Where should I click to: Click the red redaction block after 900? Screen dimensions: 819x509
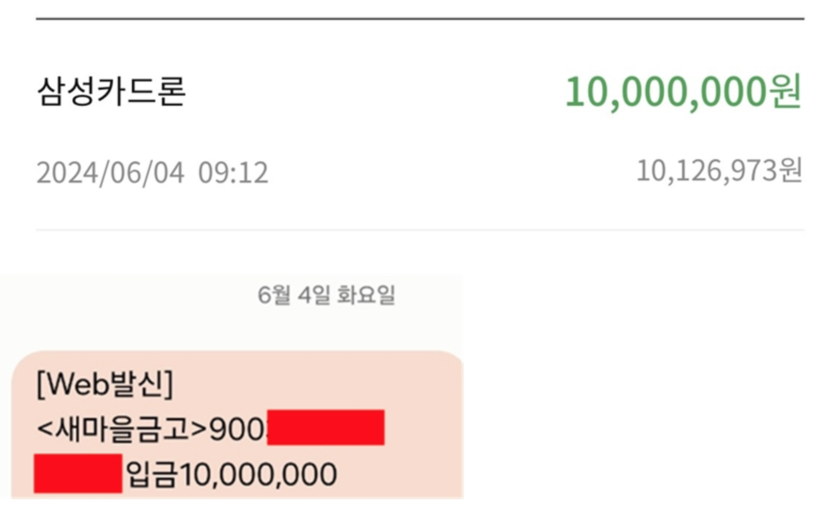(x=326, y=427)
